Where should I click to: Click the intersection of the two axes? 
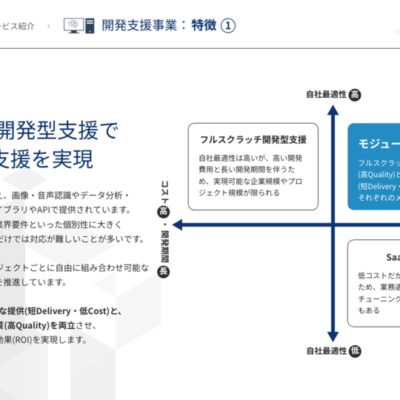tap(333, 225)
